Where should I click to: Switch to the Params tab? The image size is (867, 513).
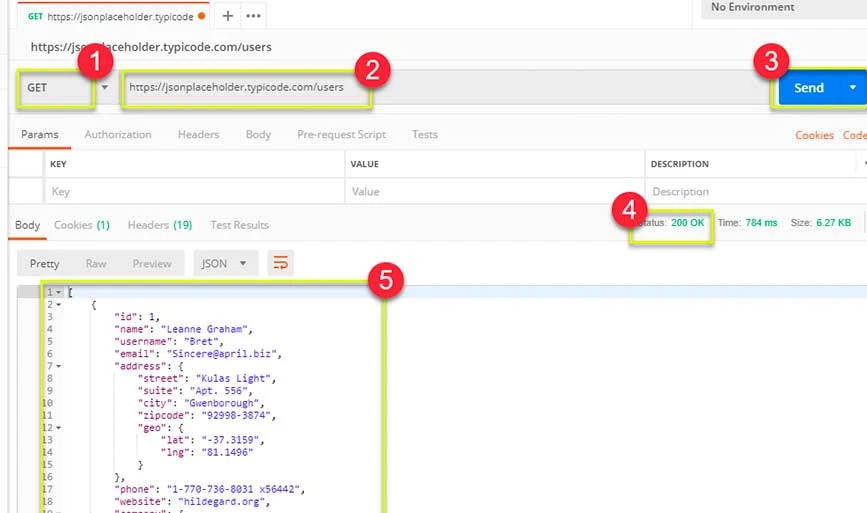click(40, 134)
